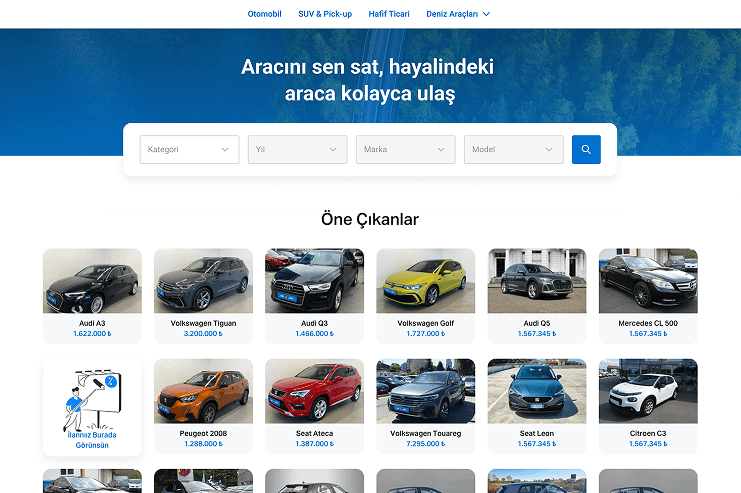741x493 pixels.
Task: Click the Seat Leon title
Action: pyautogui.click(x=537, y=433)
